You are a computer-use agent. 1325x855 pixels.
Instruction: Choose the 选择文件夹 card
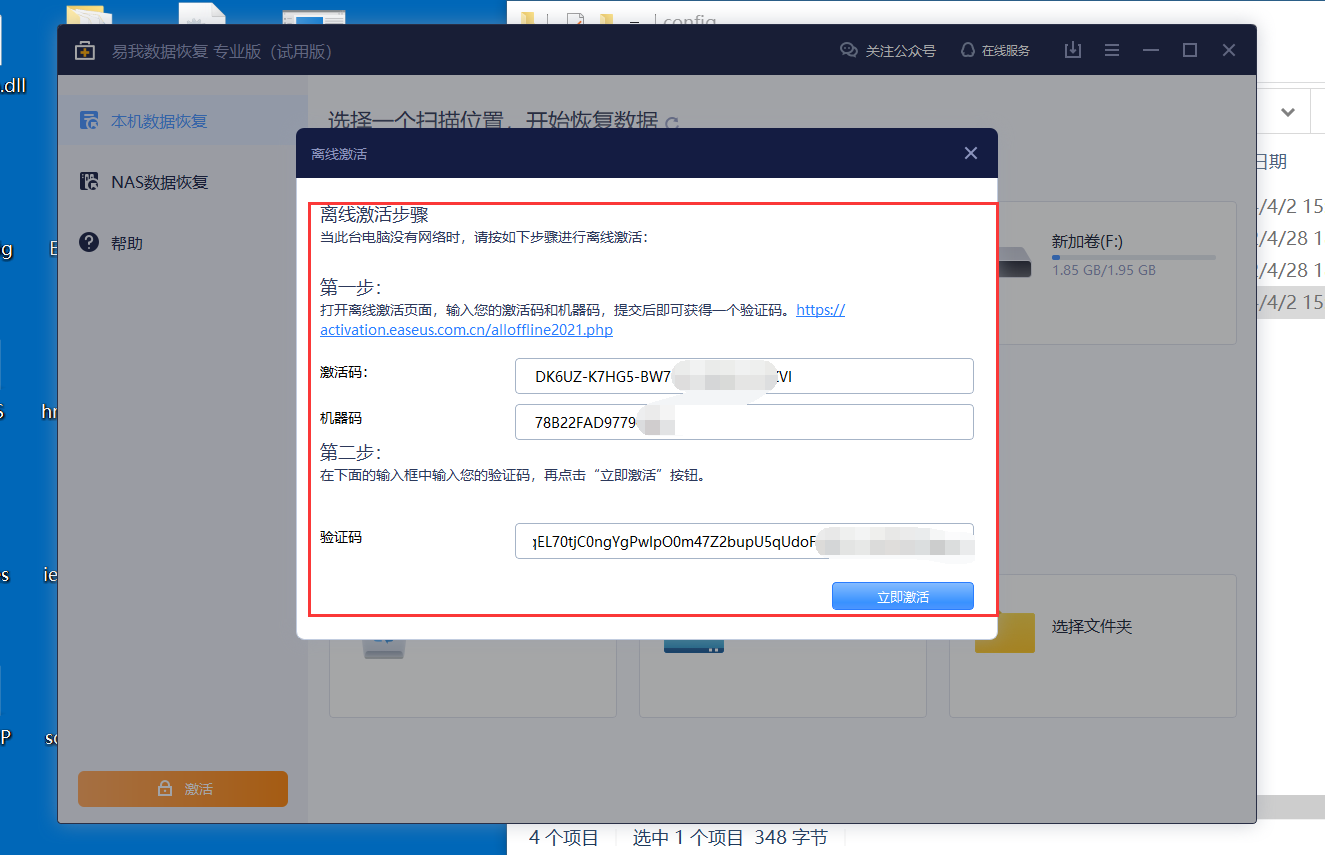(1093, 645)
